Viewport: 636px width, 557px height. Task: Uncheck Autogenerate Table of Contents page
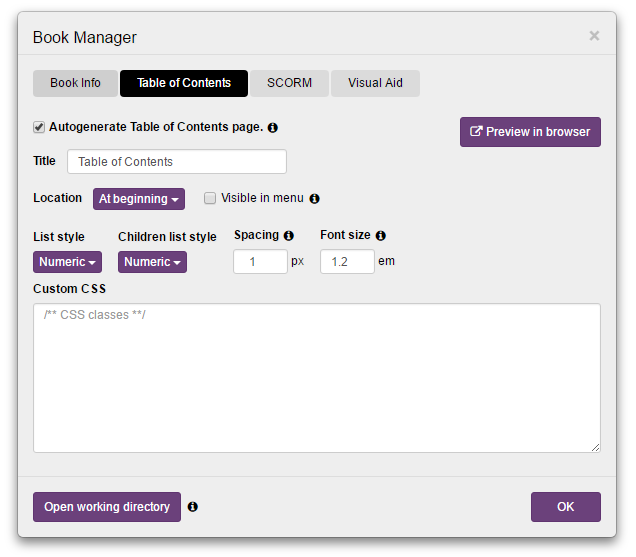pyautogui.click(x=39, y=128)
